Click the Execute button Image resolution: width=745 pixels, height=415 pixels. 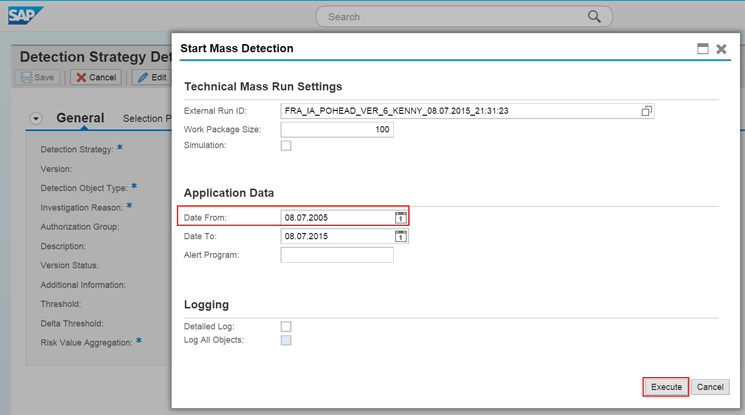click(x=666, y=387)
